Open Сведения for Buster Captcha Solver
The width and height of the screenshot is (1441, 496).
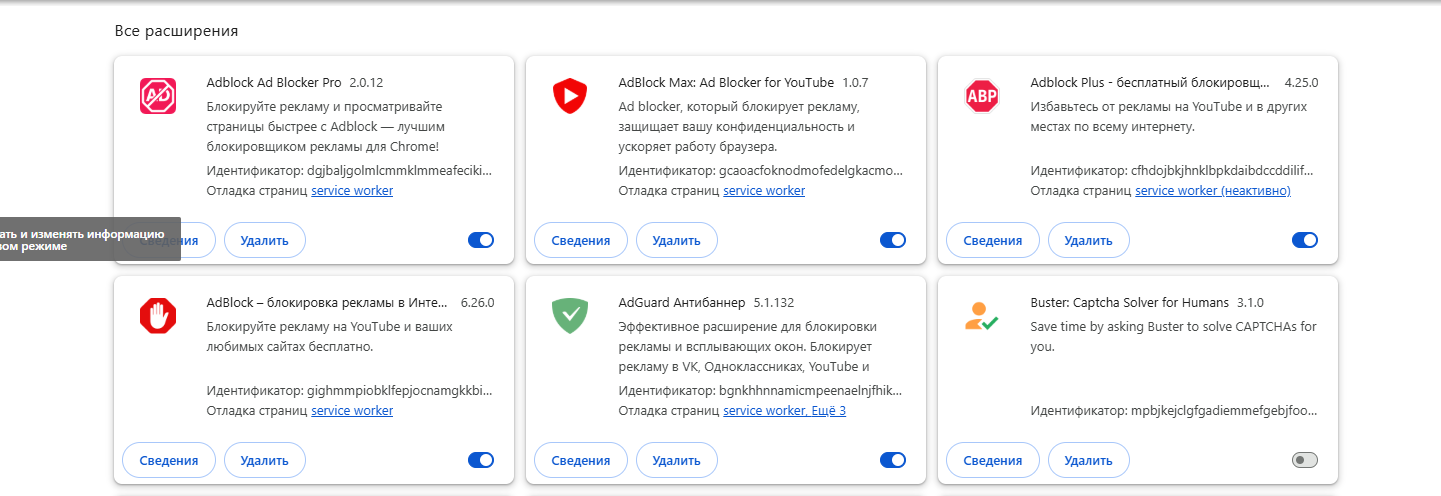tap(993, 460)
